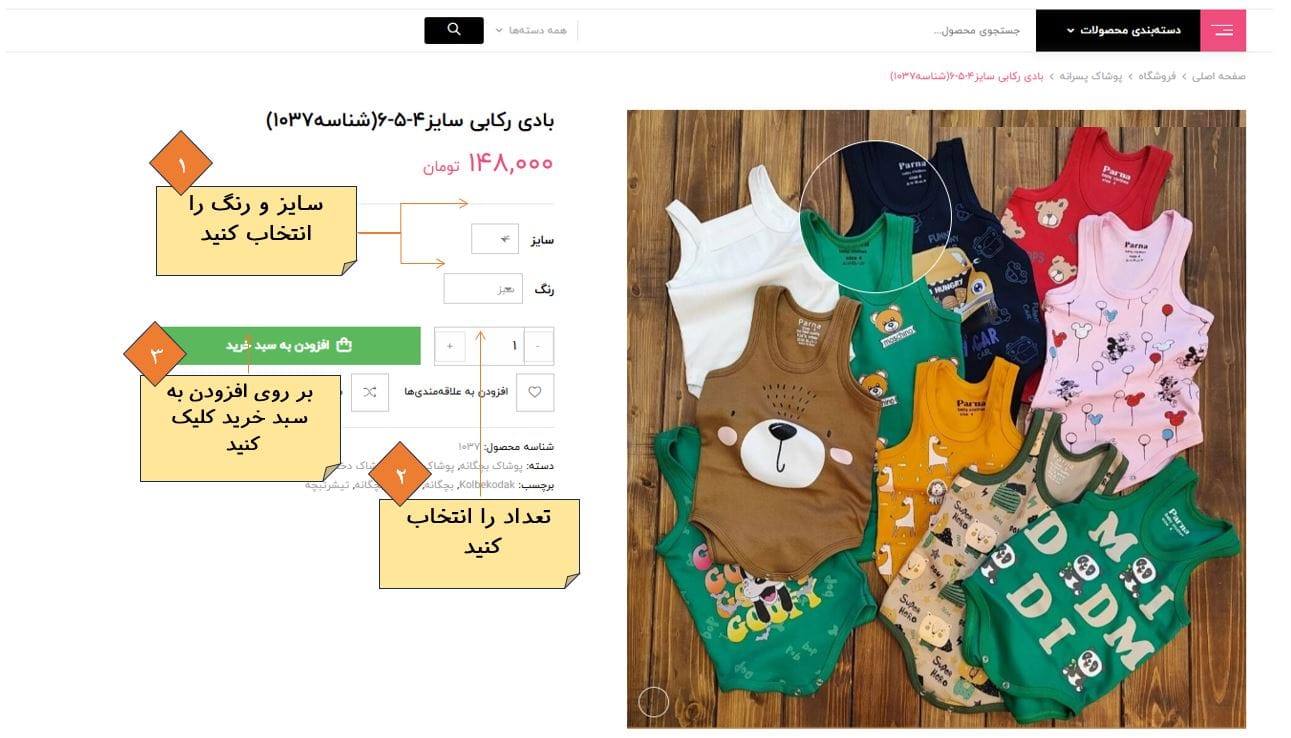Click the black search magnifier button
Screen dimensions: 1291x738
point(453,30)
